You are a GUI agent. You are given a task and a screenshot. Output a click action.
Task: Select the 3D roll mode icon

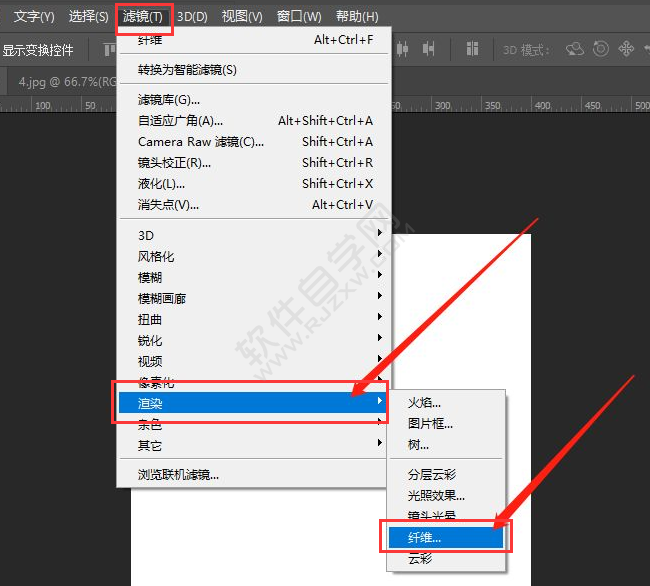[601, 49]
